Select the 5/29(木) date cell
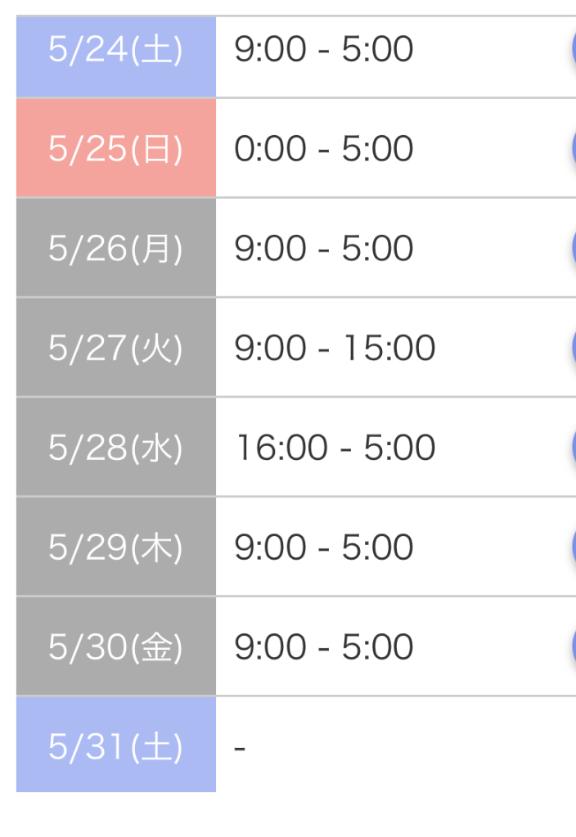 [116, 547]
